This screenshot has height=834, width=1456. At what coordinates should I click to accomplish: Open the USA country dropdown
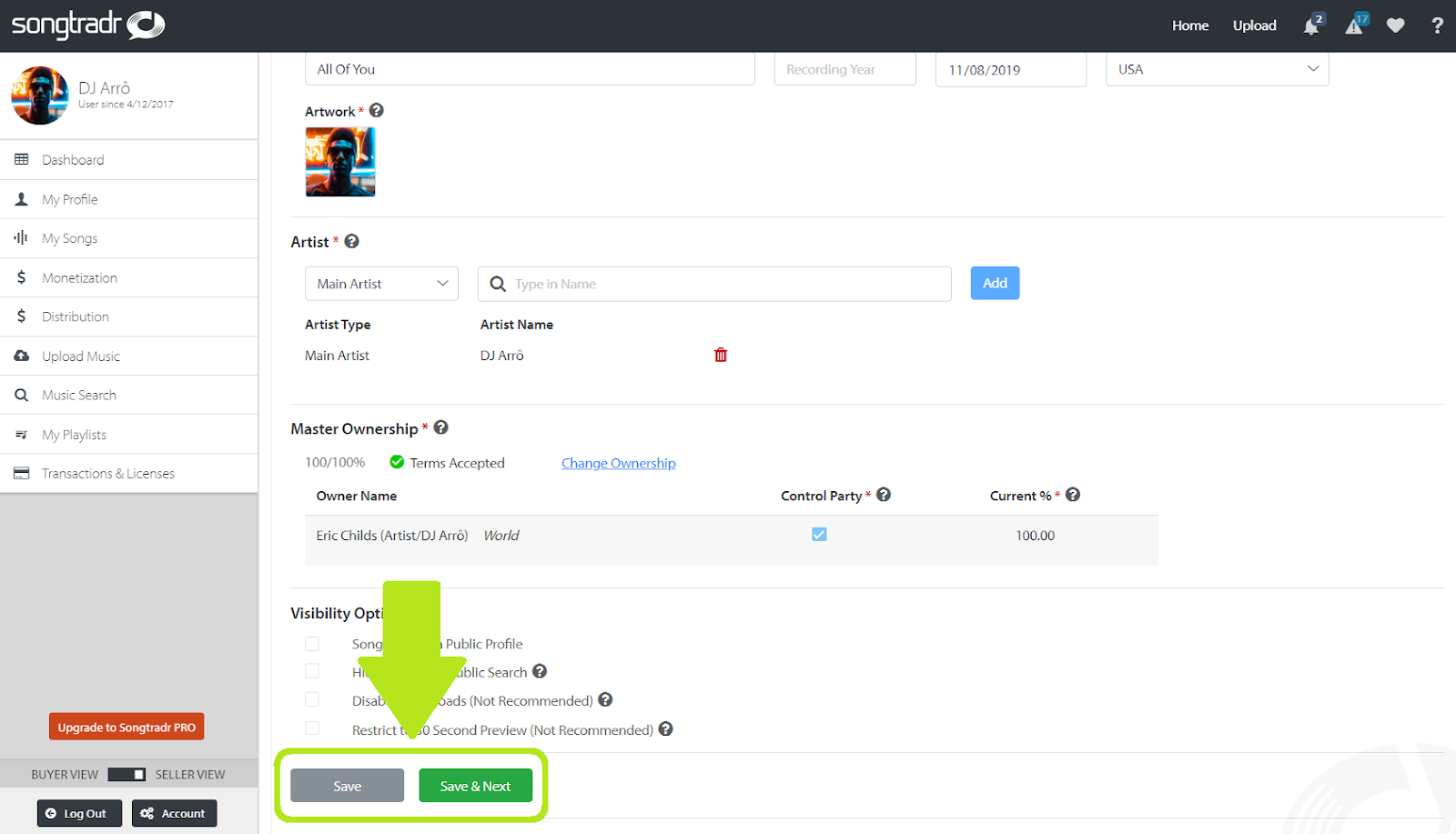[x=1218, y=69]
